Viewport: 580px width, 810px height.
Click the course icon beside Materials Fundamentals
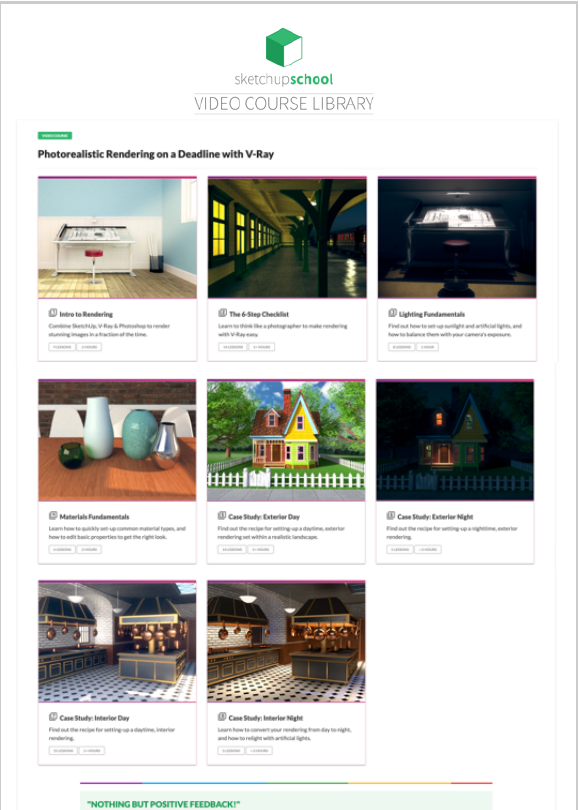53,516
